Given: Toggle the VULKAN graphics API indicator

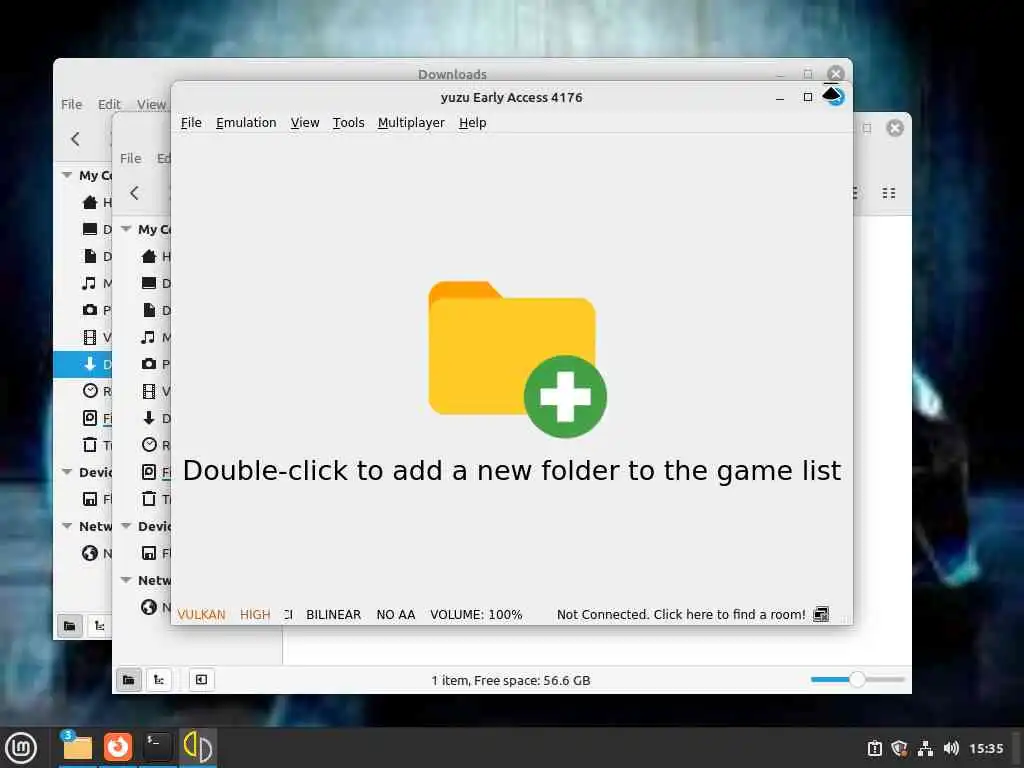Looking at the screenshot, I should (x=201, y=615).
